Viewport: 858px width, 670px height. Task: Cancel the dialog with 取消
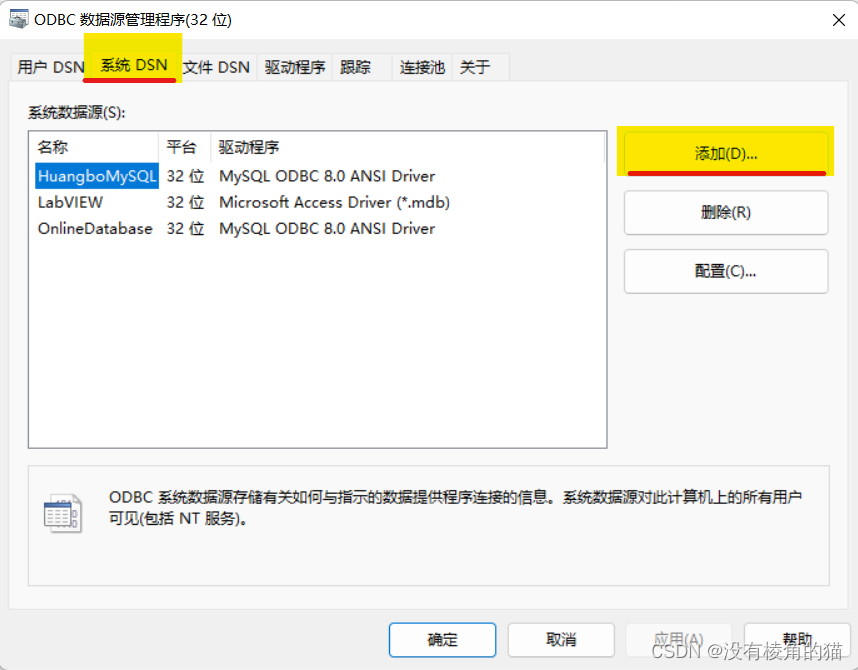click(560, 640)
